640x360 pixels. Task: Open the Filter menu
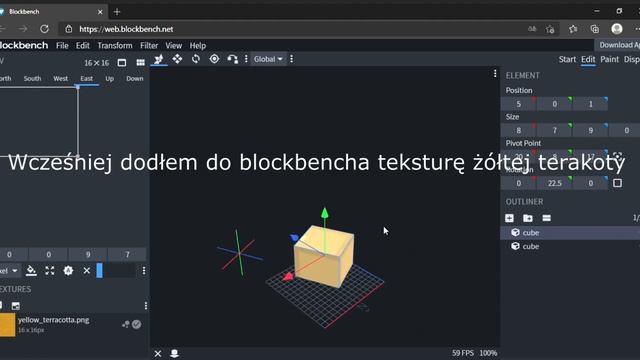coord(149,45)
